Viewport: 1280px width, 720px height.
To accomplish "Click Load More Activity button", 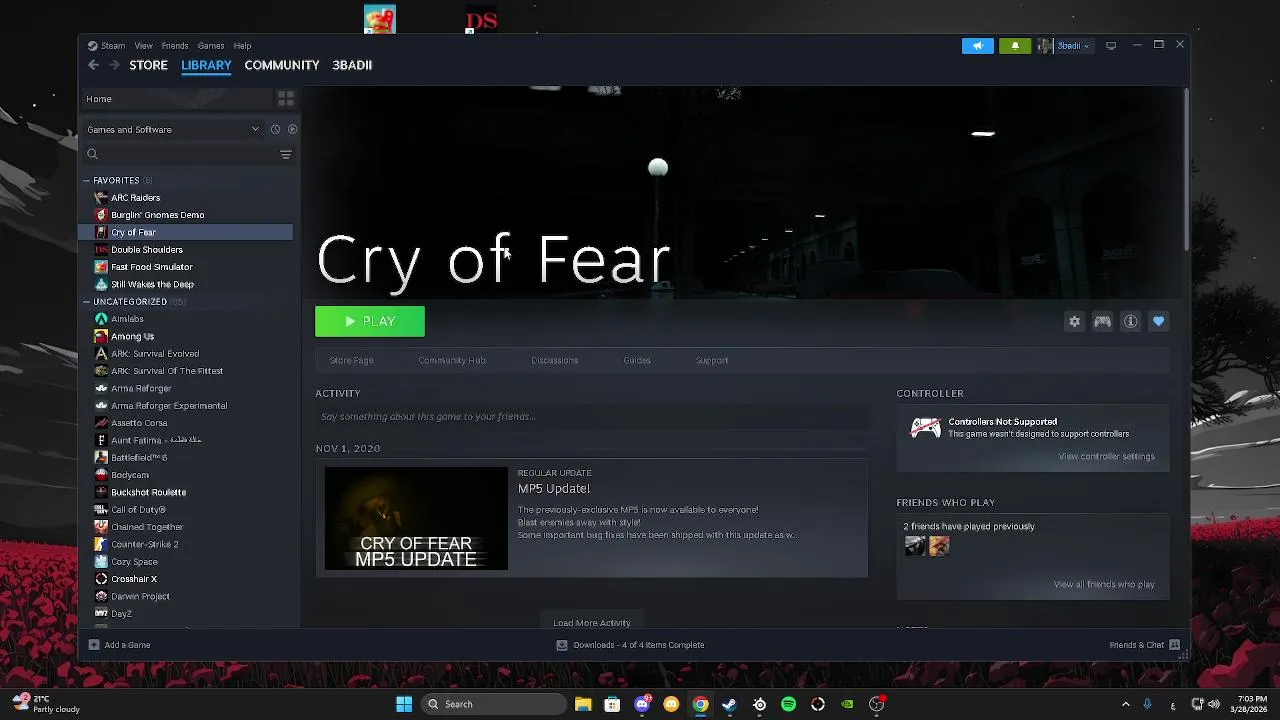I will point(592,623).
